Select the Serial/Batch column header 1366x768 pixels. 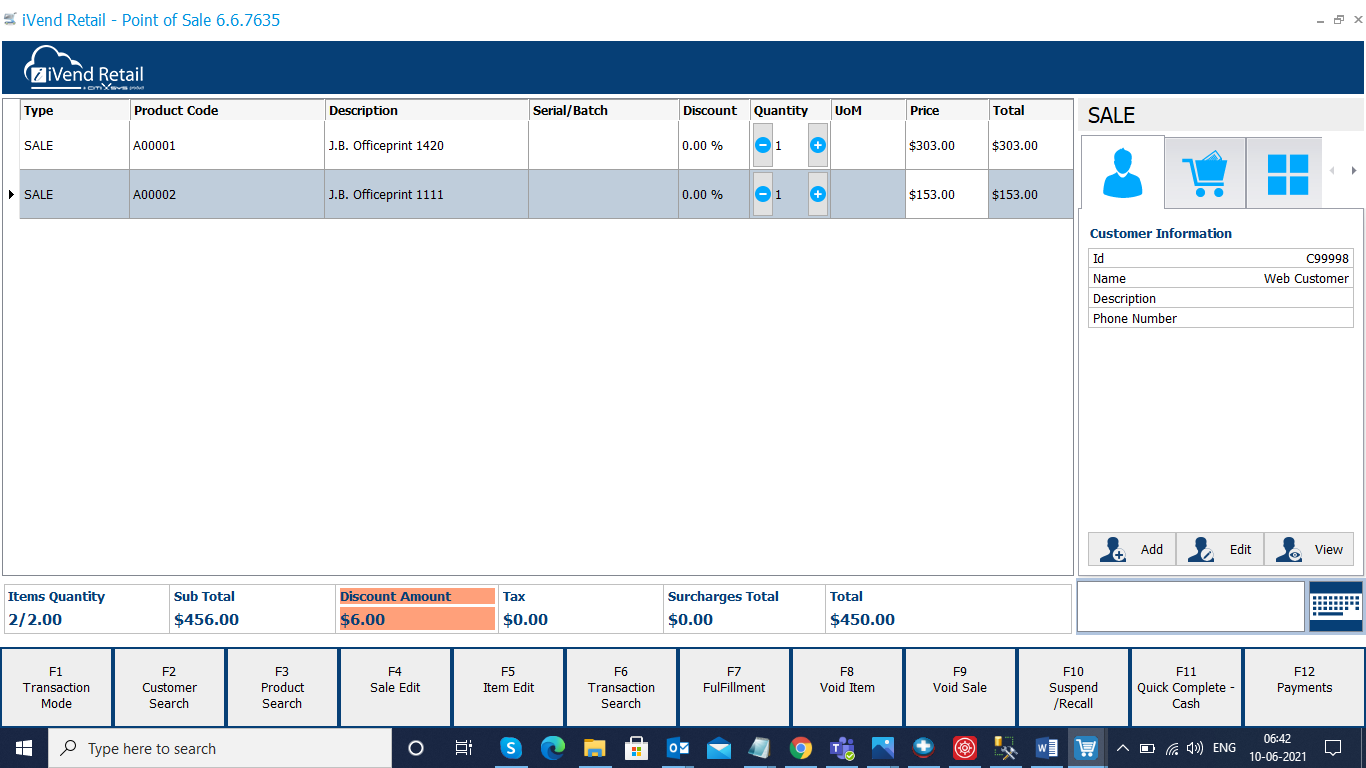pyautogui.click(x=603, y=110)
